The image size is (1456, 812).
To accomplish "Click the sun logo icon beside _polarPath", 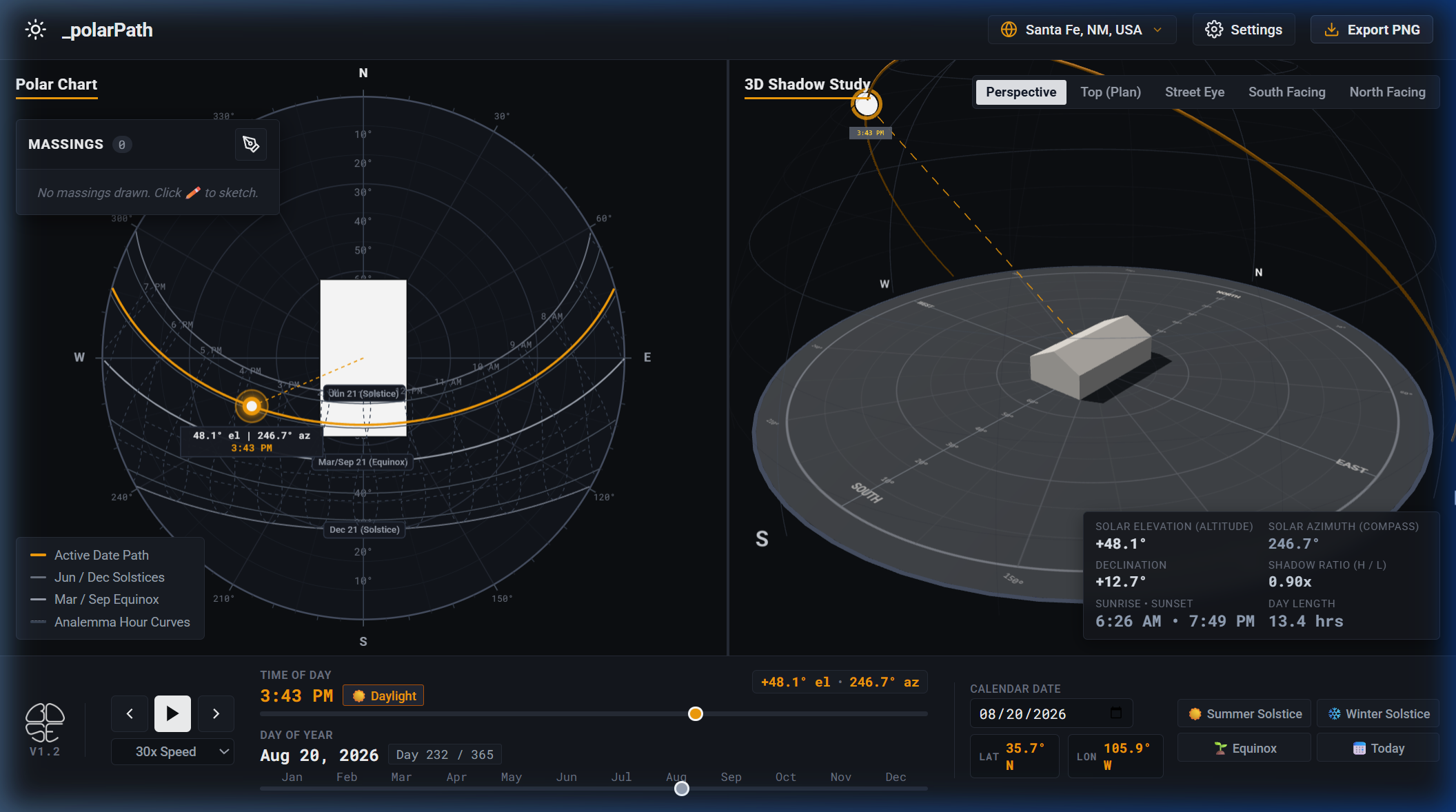I will pos(35,30).
